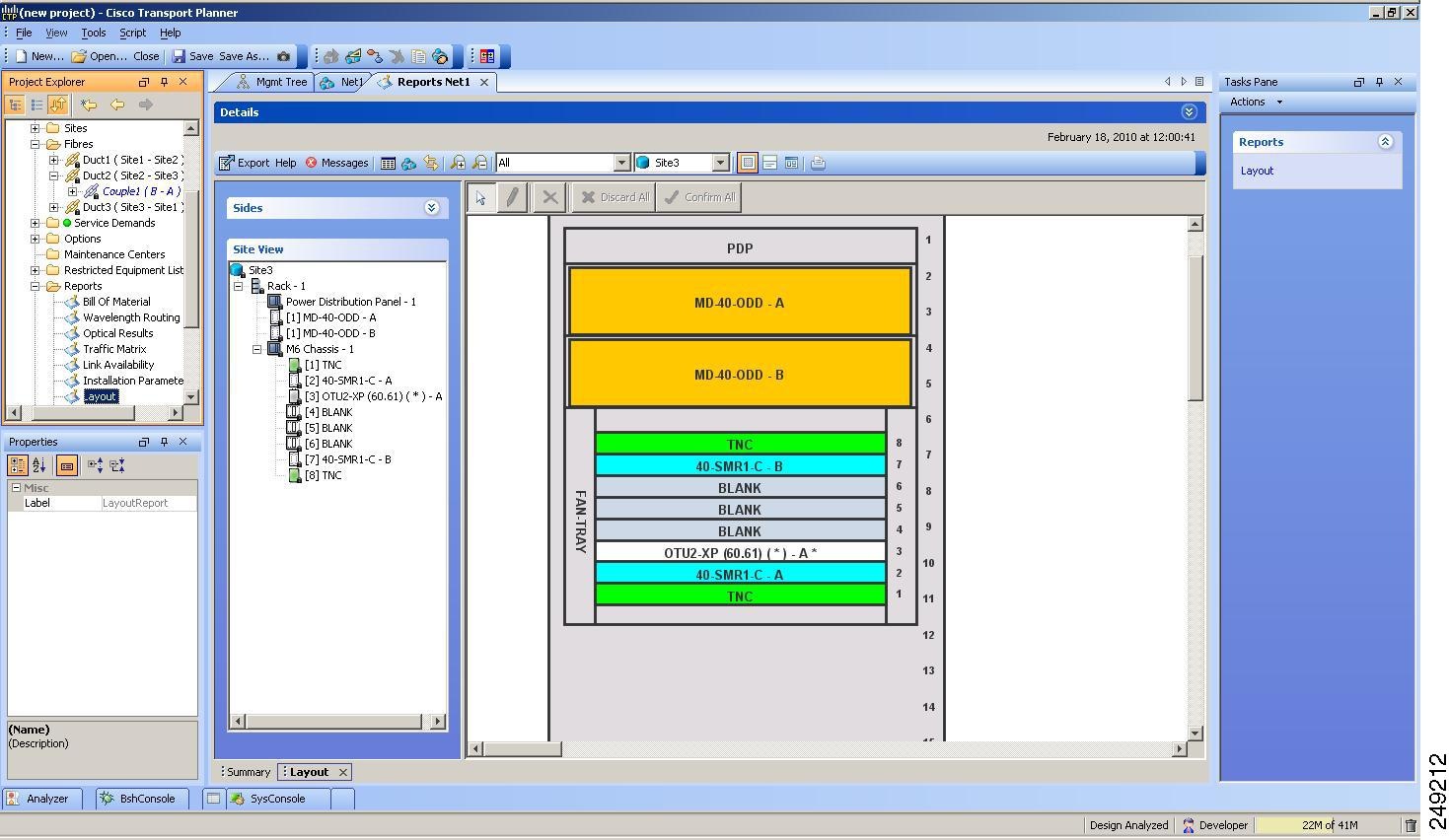
Task: Toggle the highlighted grid view mode in Details toolbar
Action: point(747,162)
